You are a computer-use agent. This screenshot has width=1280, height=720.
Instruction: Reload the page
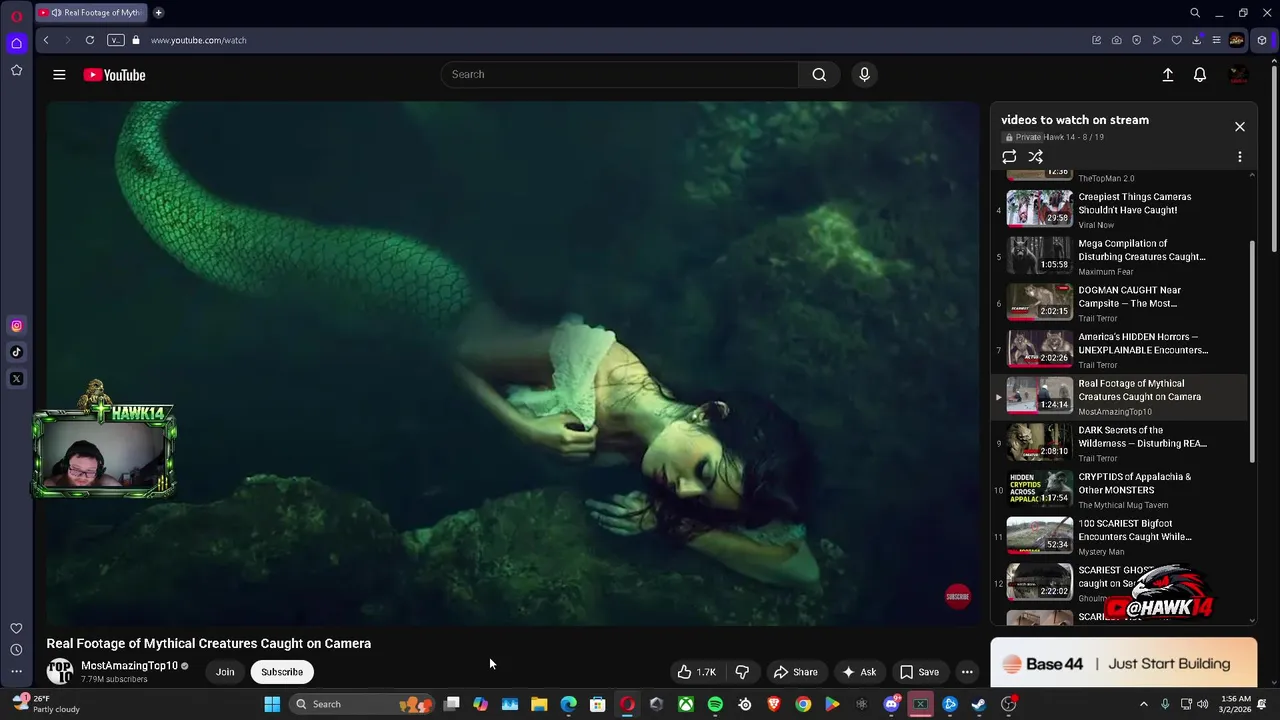coord(90,40)
